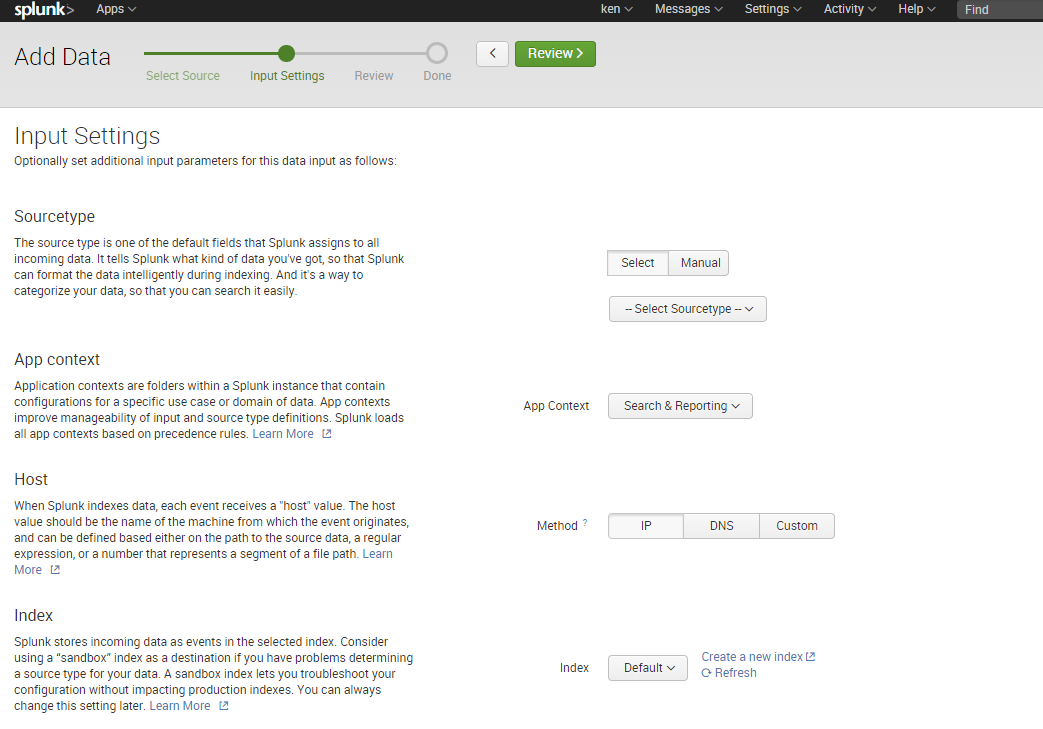
Task: Open the Apps menu
Action: coord(116,9)
